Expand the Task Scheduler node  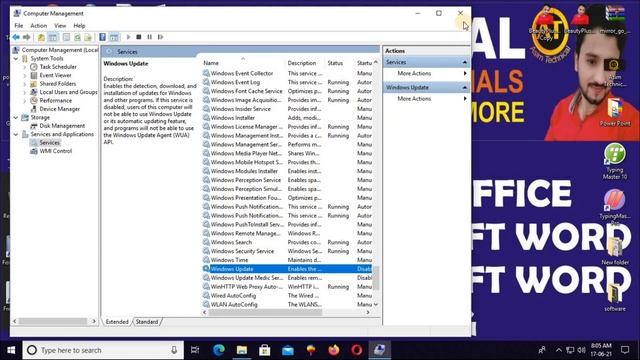(x=24, y=67)
